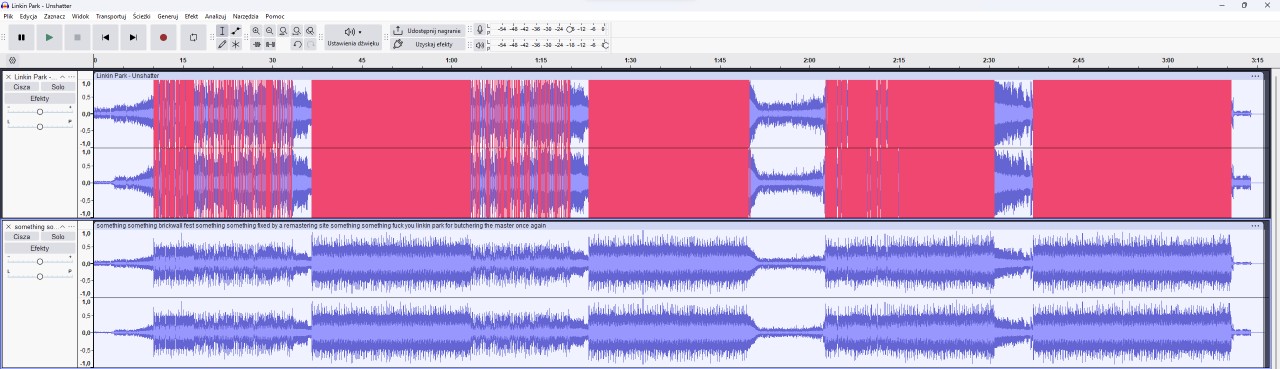Start playback with the green Play button
This screenshot has width=1280, height=369.
(x=49, y=38)
